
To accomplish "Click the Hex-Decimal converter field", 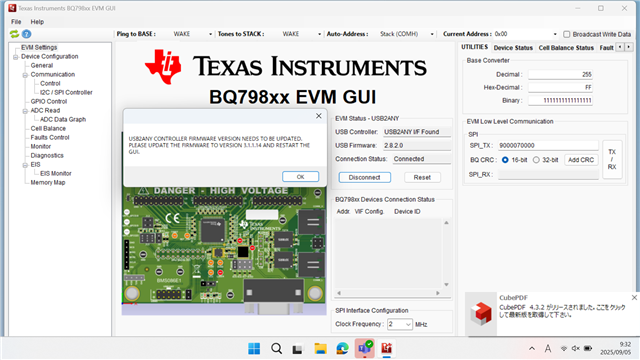I will 560,87.
